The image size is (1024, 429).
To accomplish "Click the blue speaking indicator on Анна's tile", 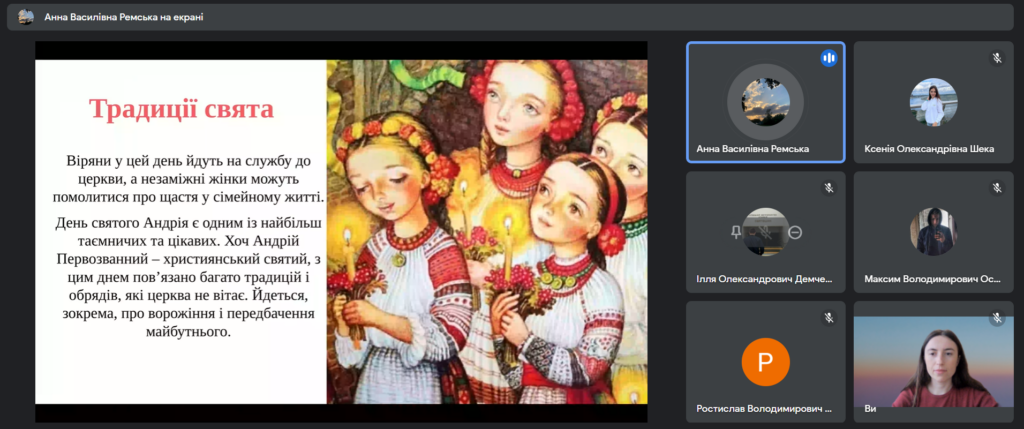I will pos(828,58).
